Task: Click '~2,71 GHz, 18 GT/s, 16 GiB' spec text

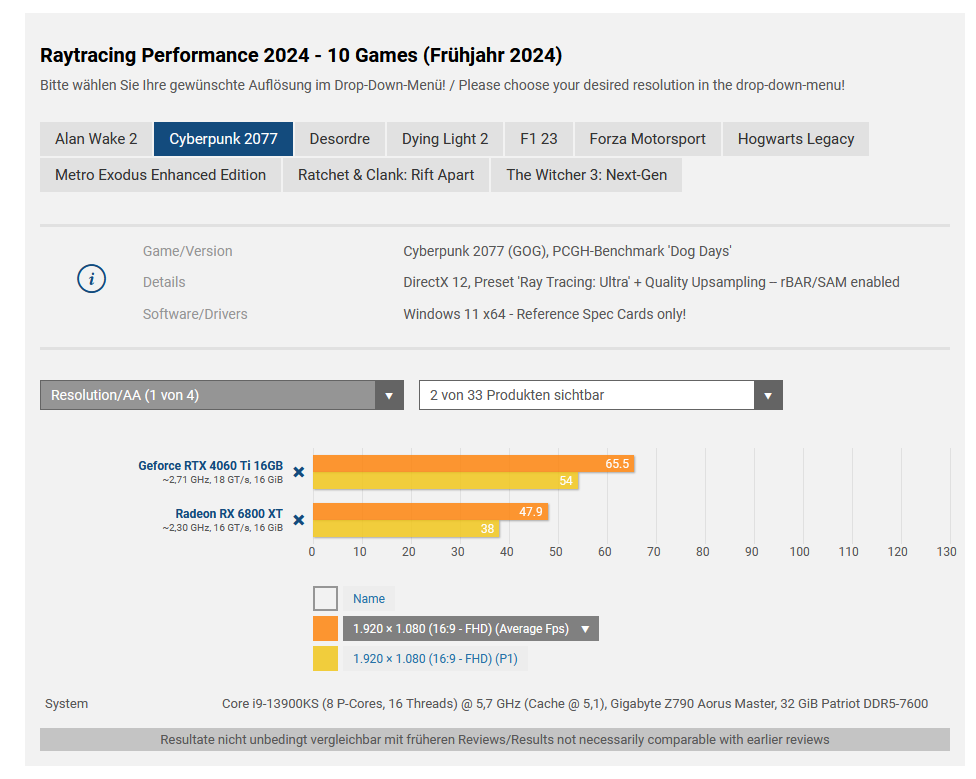Action: 222,480
